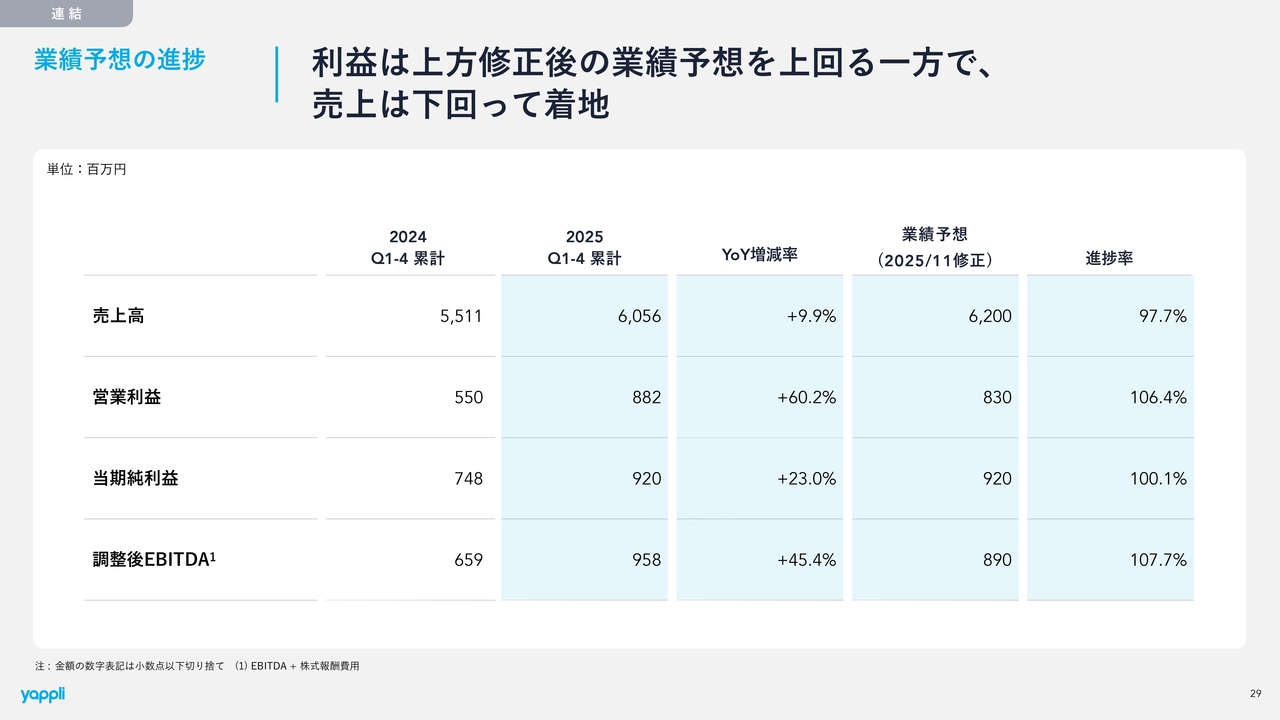The image size is (1280, 720).
Task: Click the page number 29
Action: pyautogui.click(x=1255, y=694)
